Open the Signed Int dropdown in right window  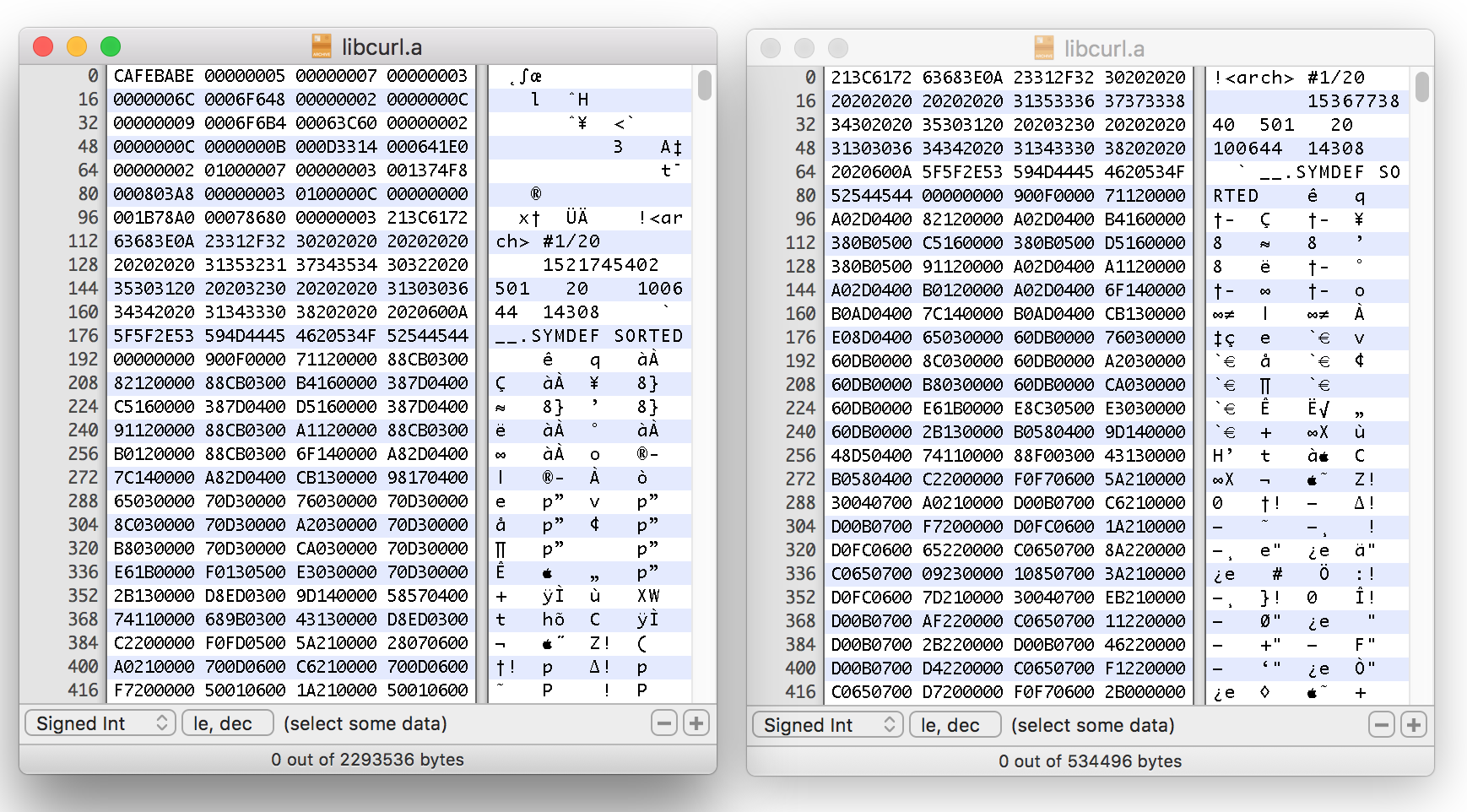[828, 725]
